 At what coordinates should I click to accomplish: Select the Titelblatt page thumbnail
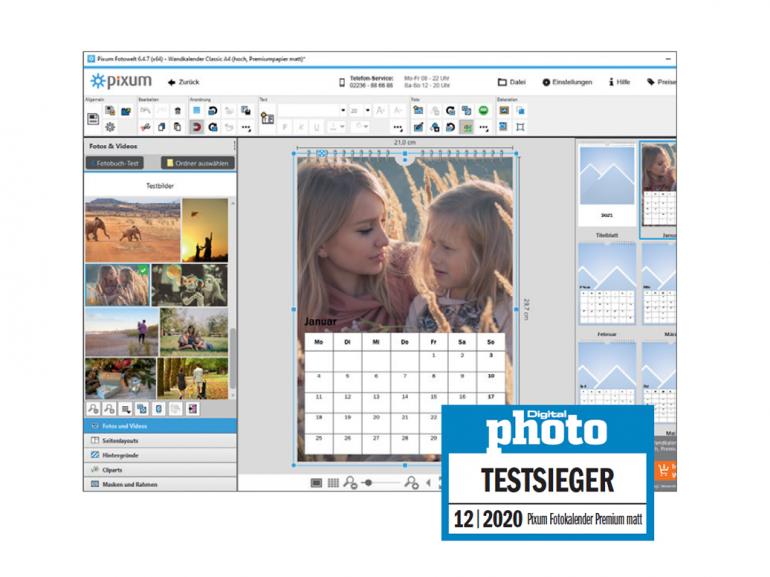coord(607,187)
